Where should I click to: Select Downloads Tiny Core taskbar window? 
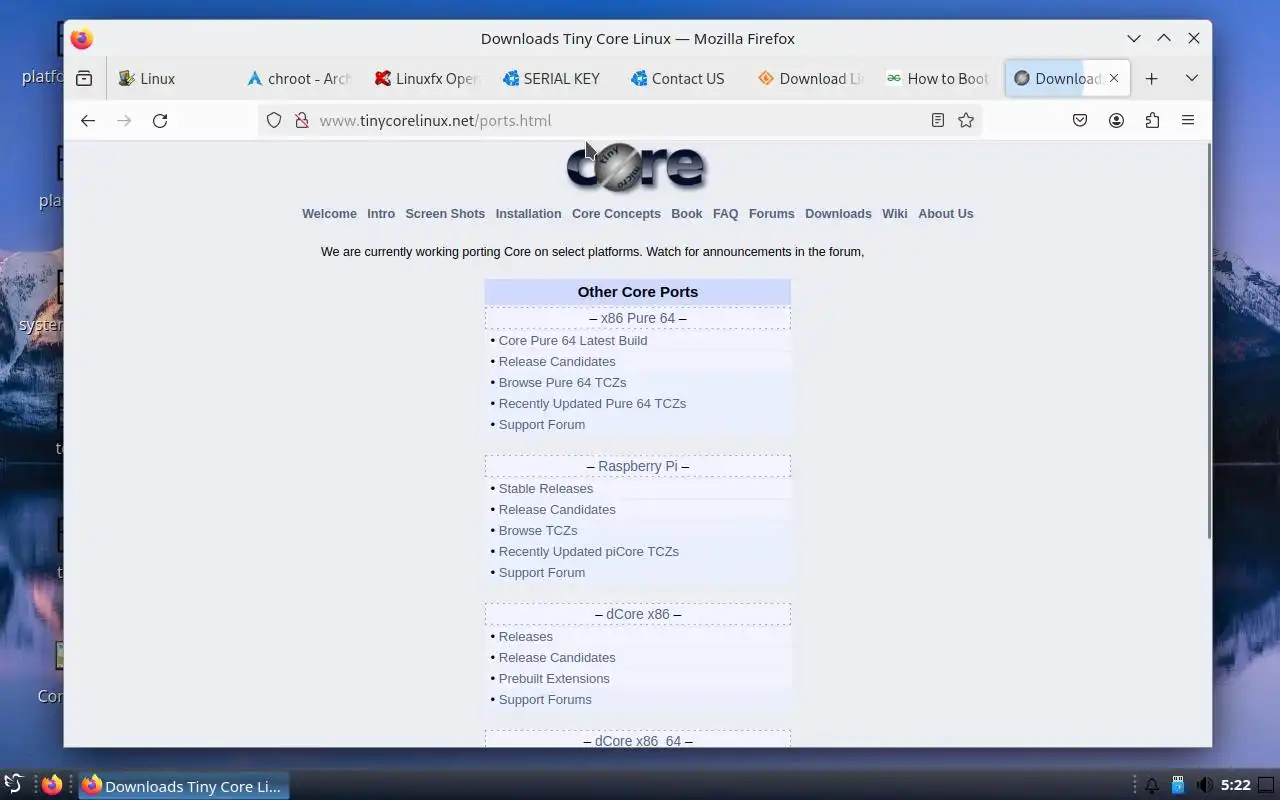coord(184,786)
